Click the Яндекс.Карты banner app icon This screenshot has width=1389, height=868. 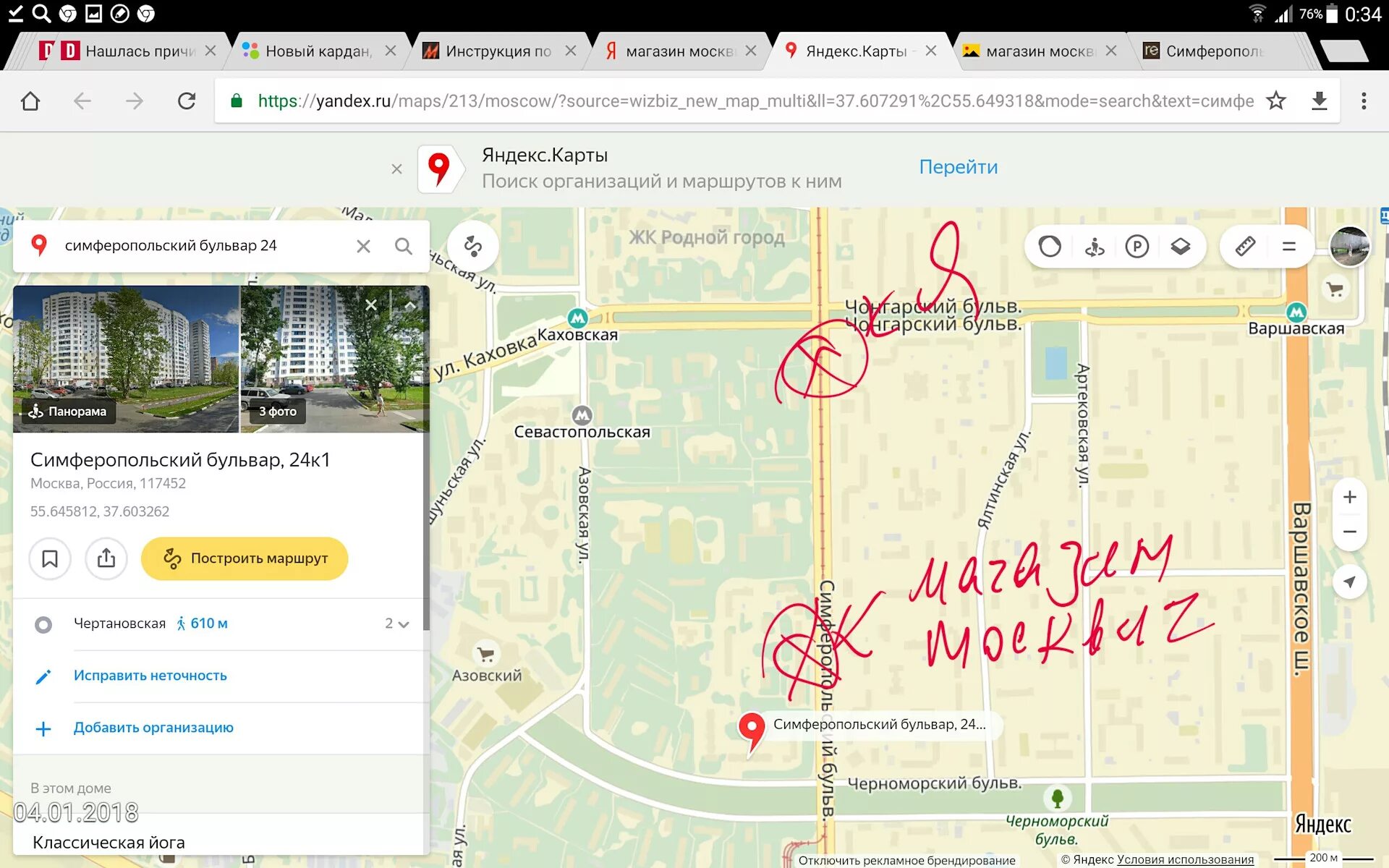pyautogui.click(x=439, y=169)
